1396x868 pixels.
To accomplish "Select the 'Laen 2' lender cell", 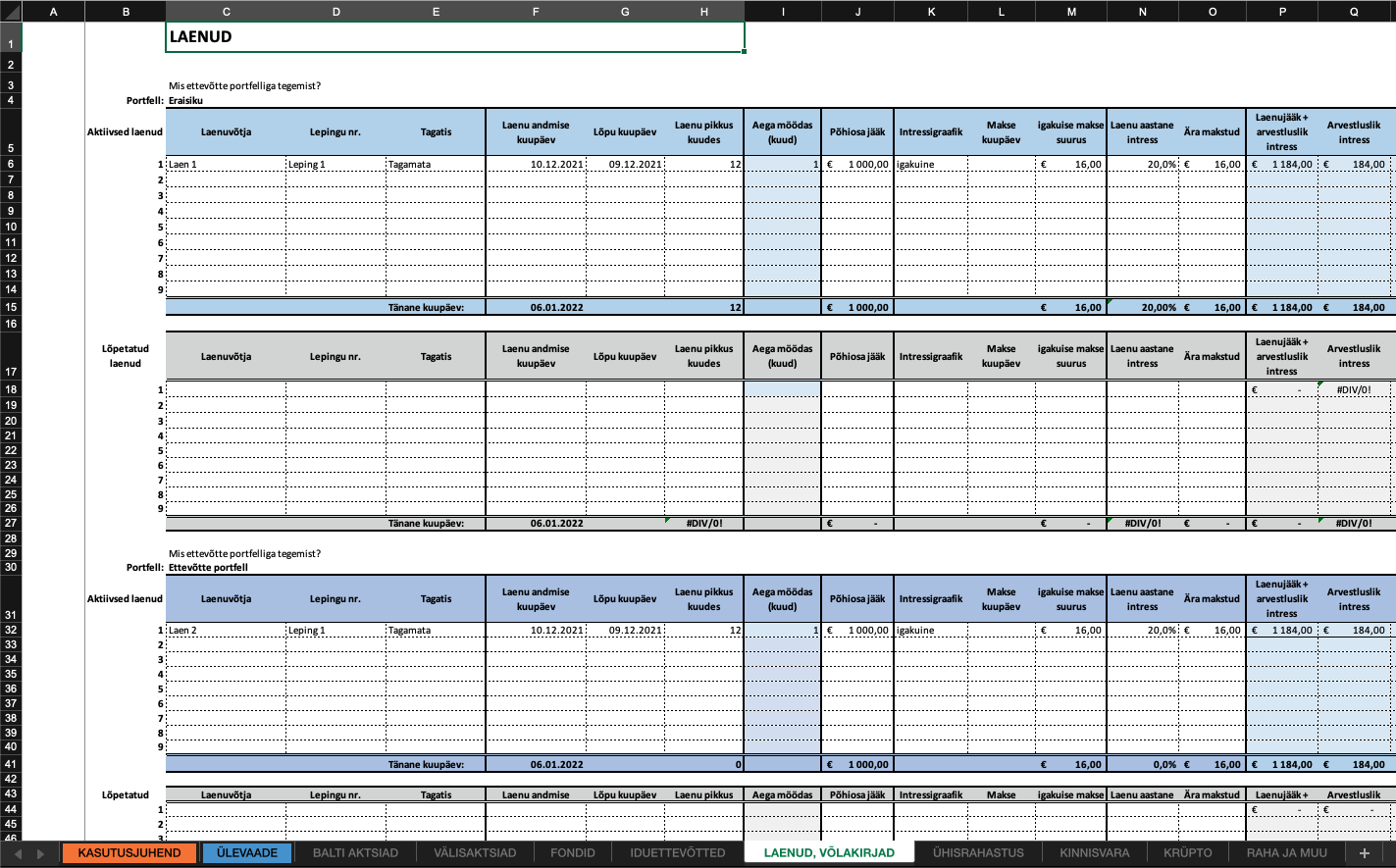I will coord(226,631).
